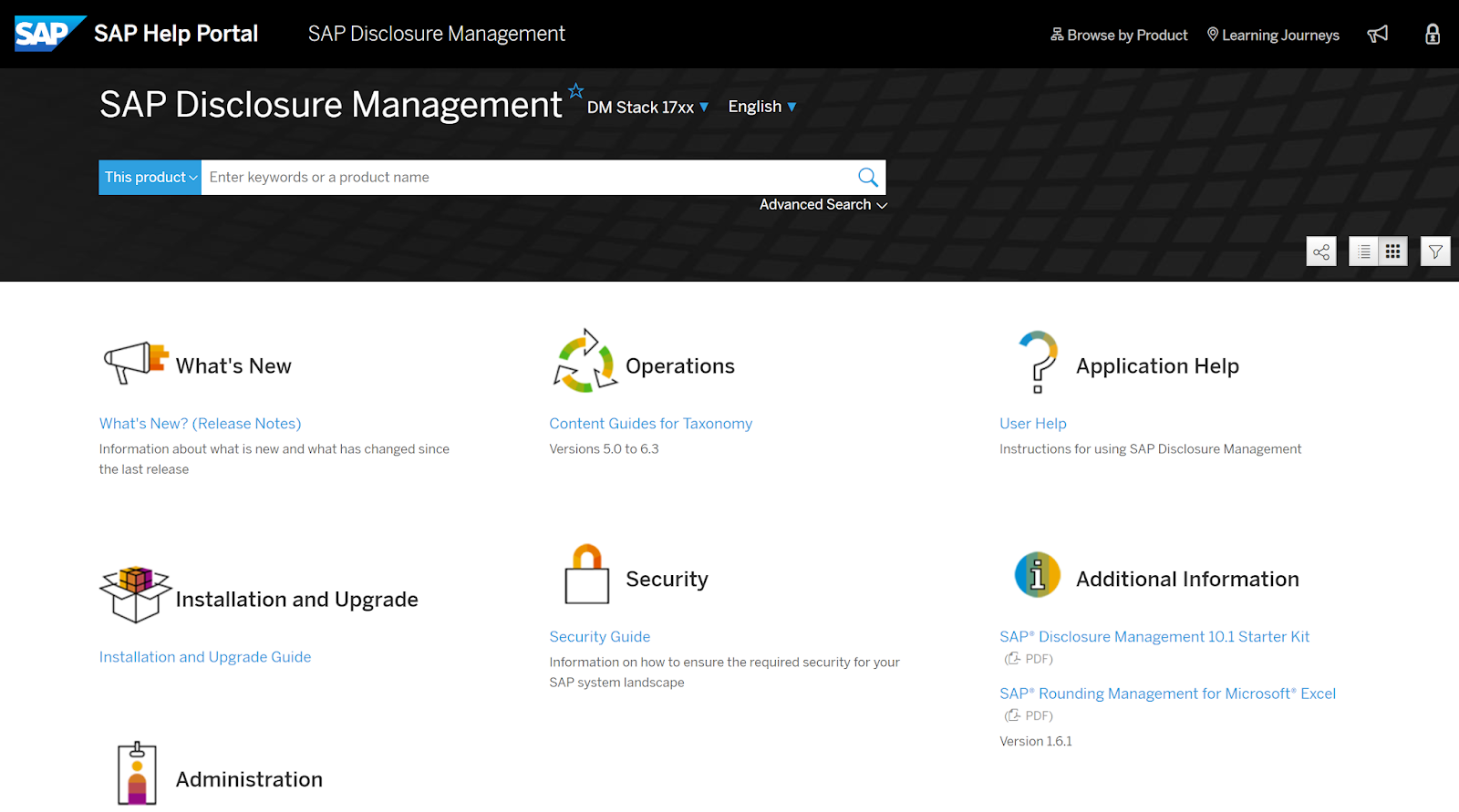1459x812 pixels.
Task: Click the Installation and Upgrade box icon
Action: [136, 594]
